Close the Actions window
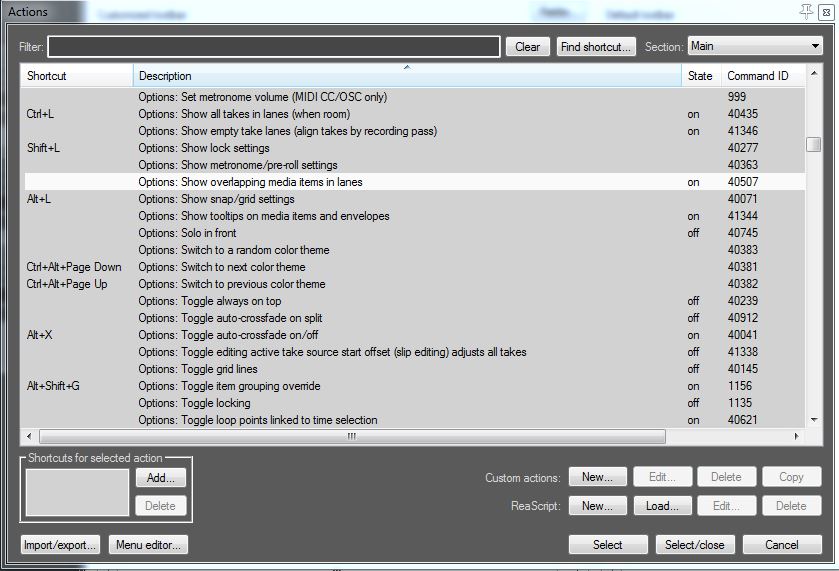This screenshot has width=839, height=571. coord(826,12)
